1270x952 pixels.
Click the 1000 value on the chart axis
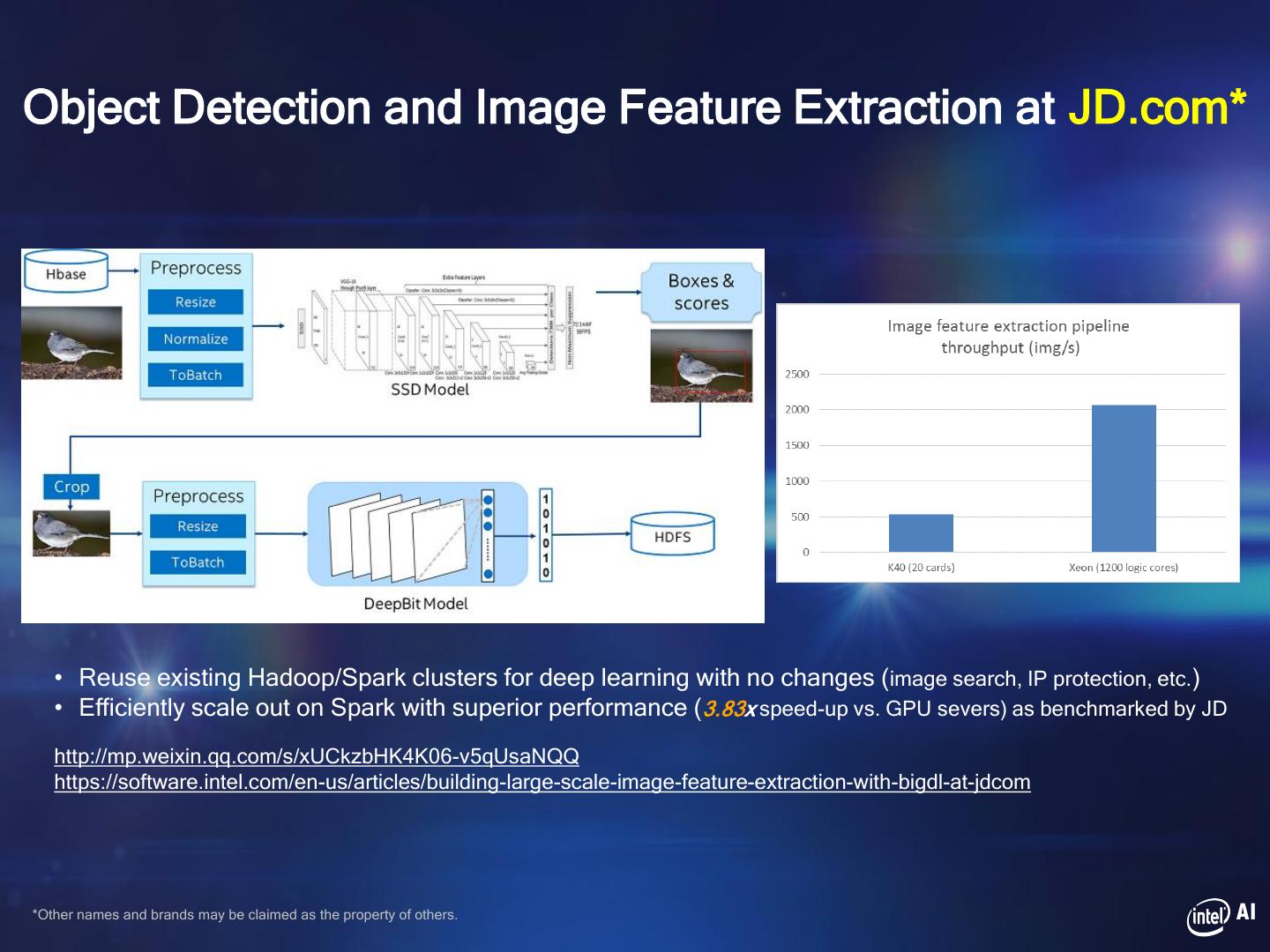click(x=797, y=481)
